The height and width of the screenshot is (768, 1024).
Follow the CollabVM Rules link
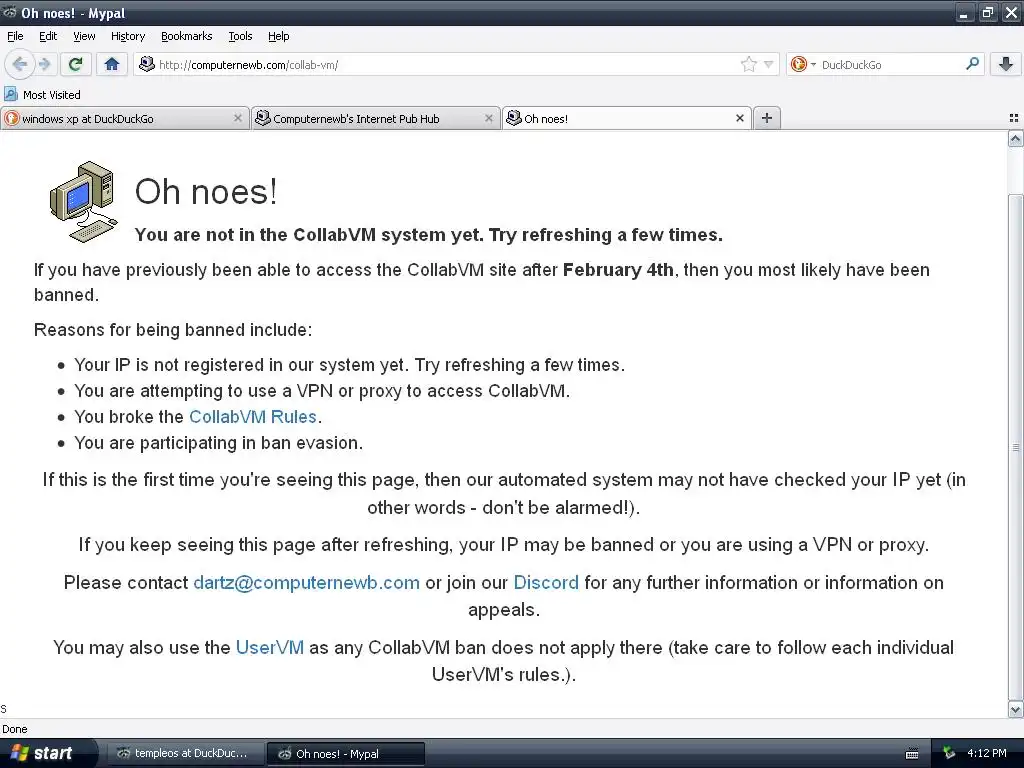click(x=253, y=417)
